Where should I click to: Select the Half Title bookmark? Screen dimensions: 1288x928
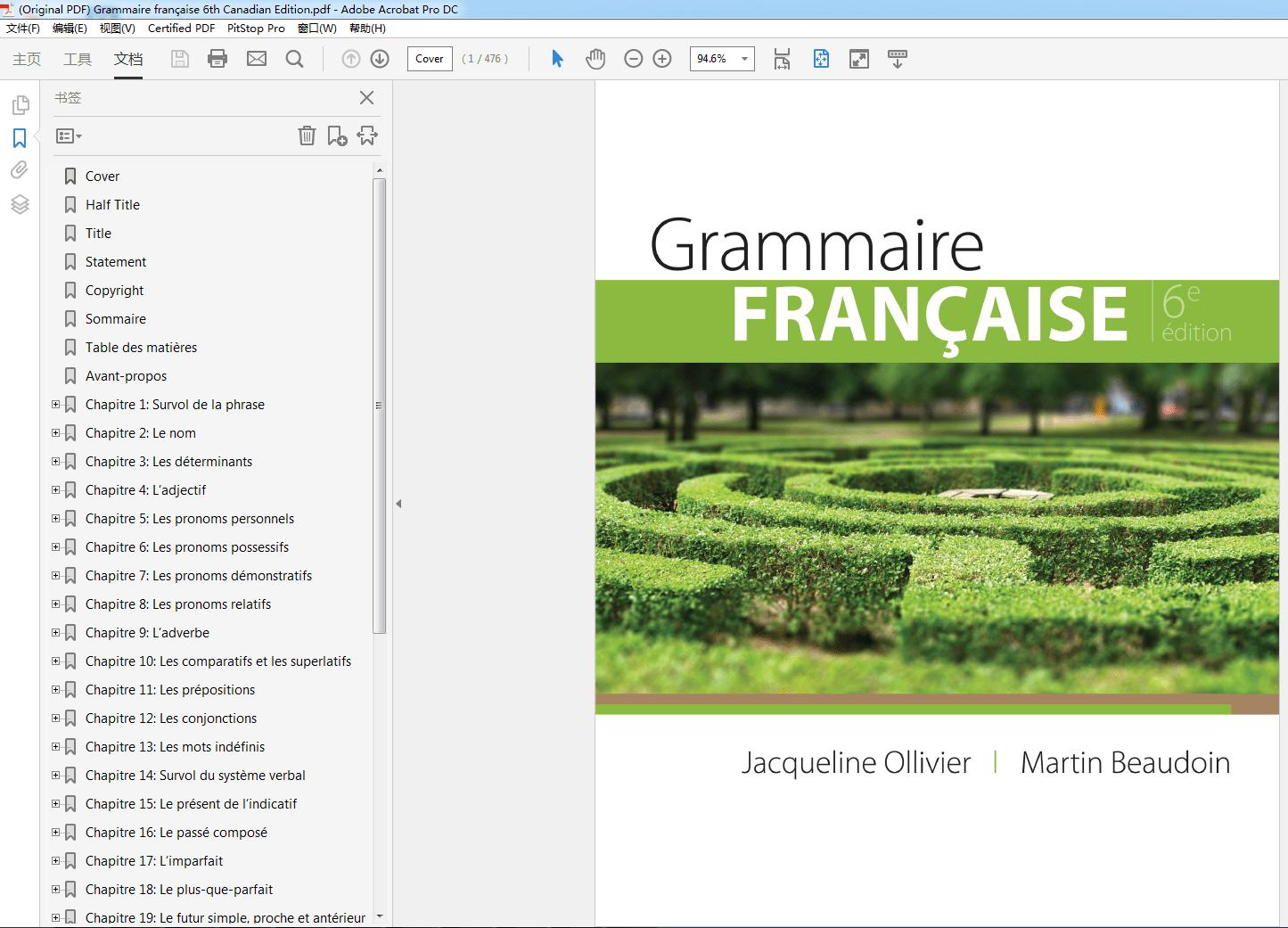point(112,205)
